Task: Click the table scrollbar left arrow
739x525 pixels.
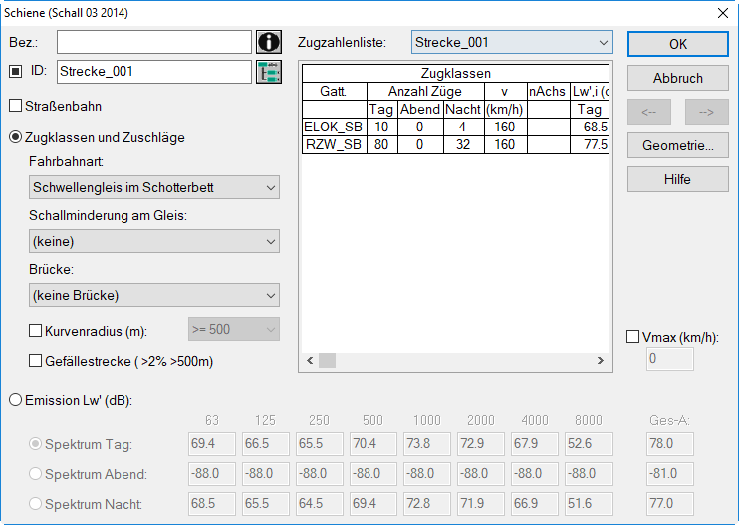Action: tap(310, 361)
